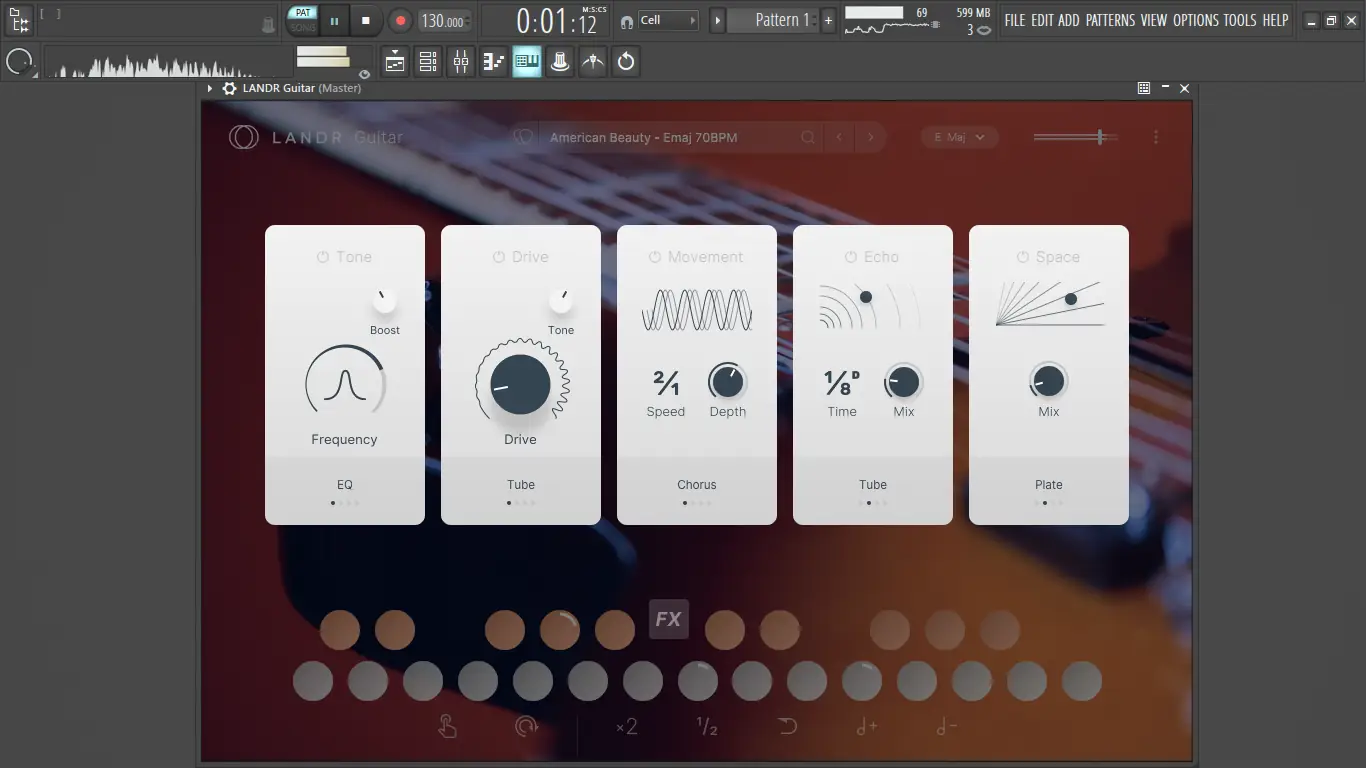Click the LANDR circular logo

click(x=243, y=137)
